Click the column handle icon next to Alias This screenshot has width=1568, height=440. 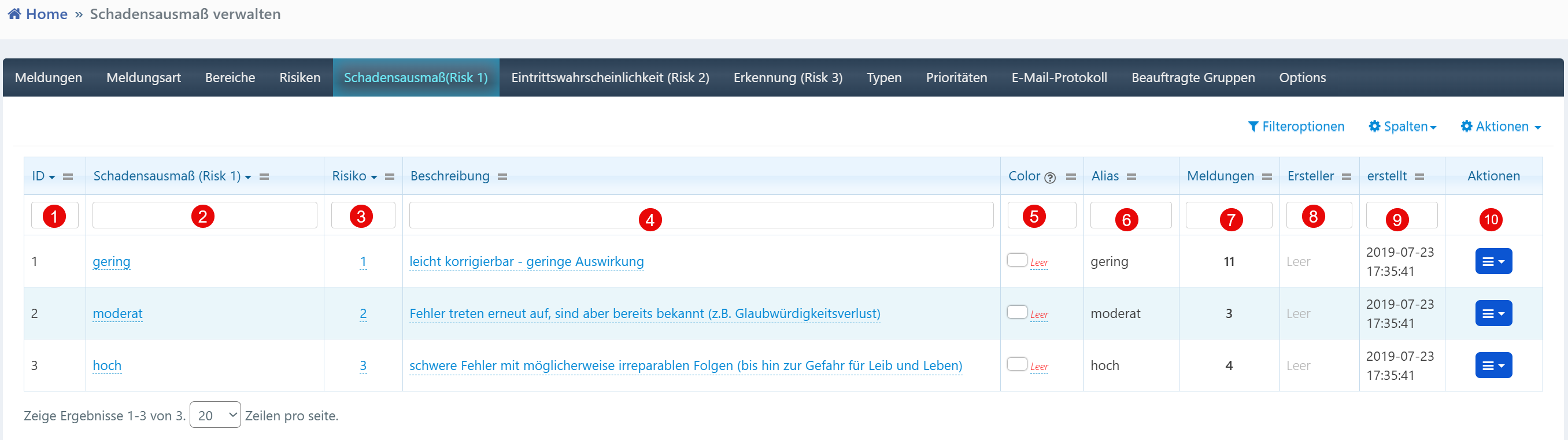click(x=1131, y=176)
